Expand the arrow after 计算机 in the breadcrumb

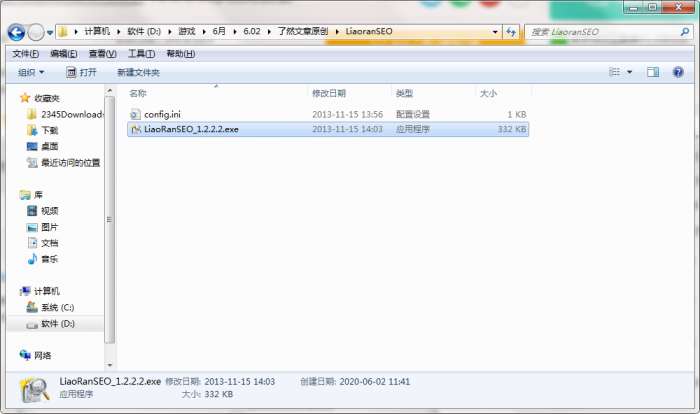tap(119, 32)
